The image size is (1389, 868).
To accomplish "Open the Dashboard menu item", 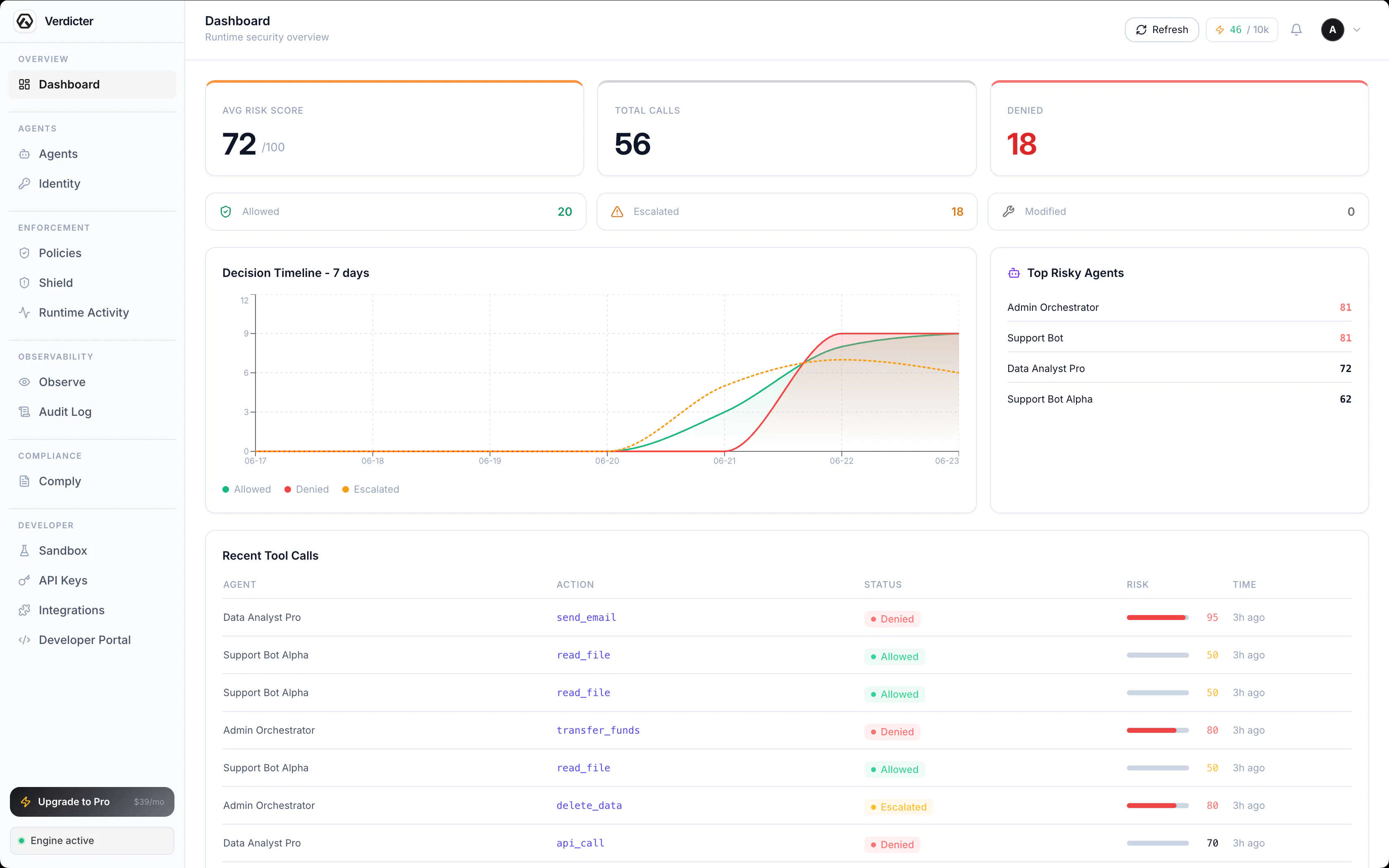I will [92, 84].
